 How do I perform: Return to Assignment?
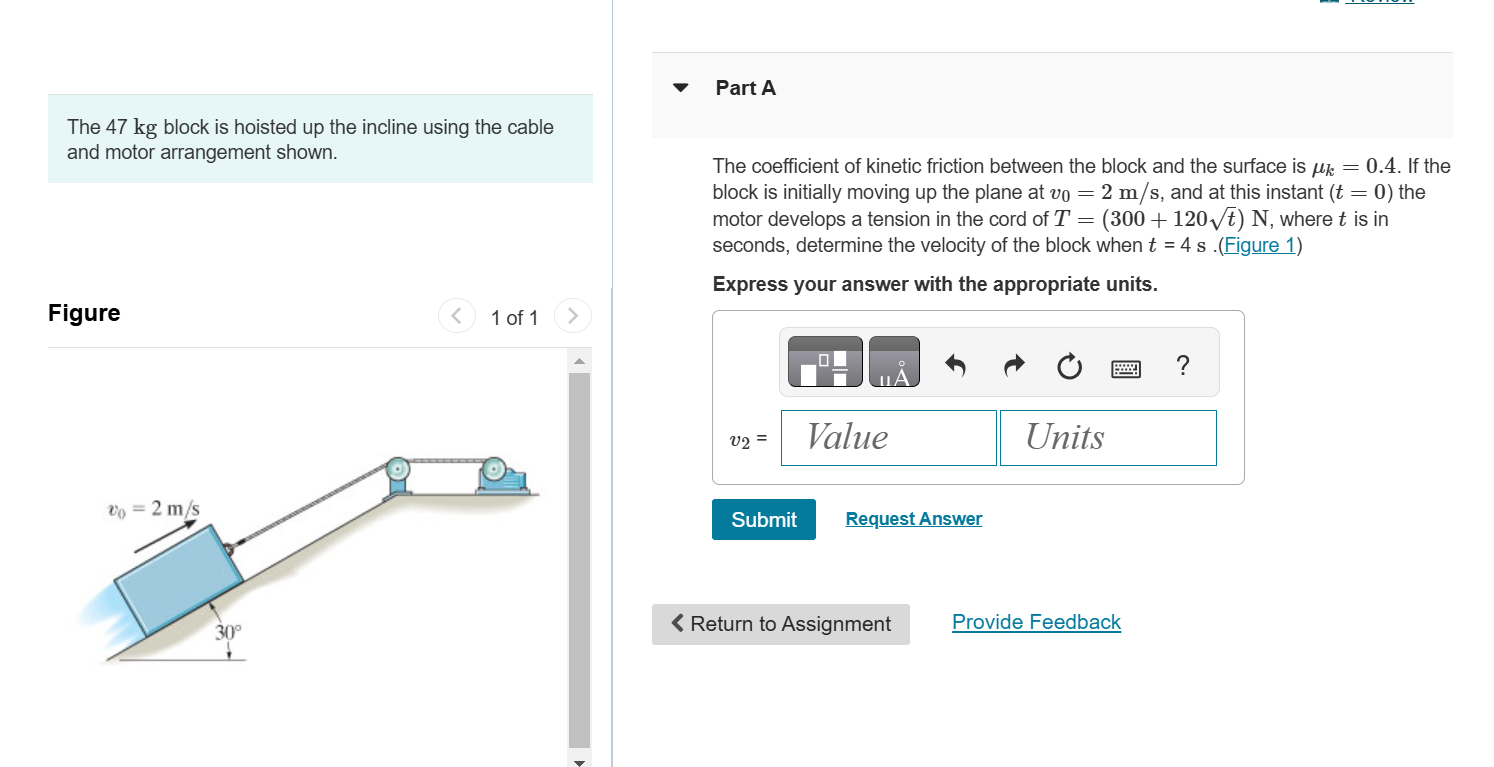[780, 623]
